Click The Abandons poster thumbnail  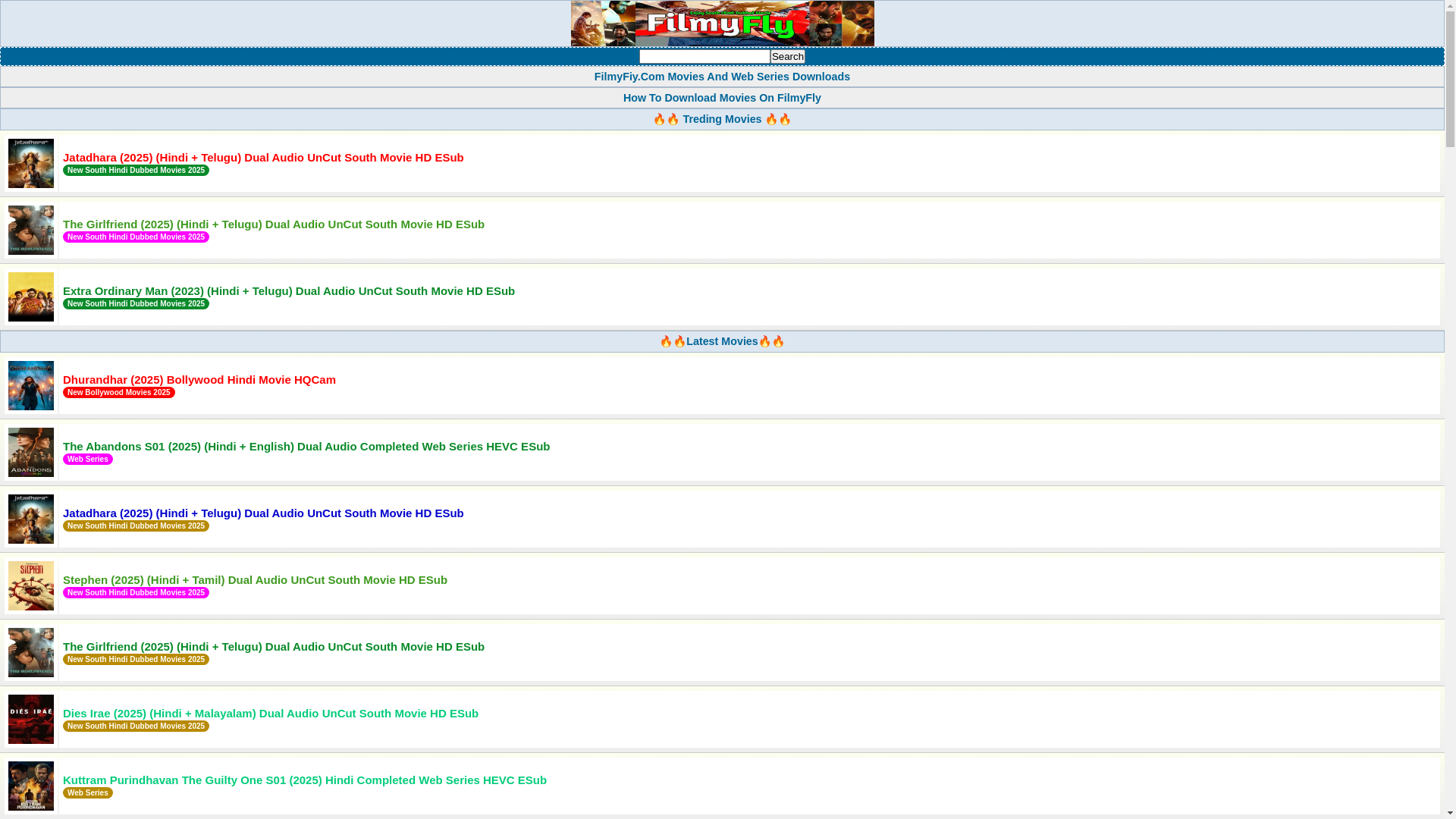click(x=31, y=452)
